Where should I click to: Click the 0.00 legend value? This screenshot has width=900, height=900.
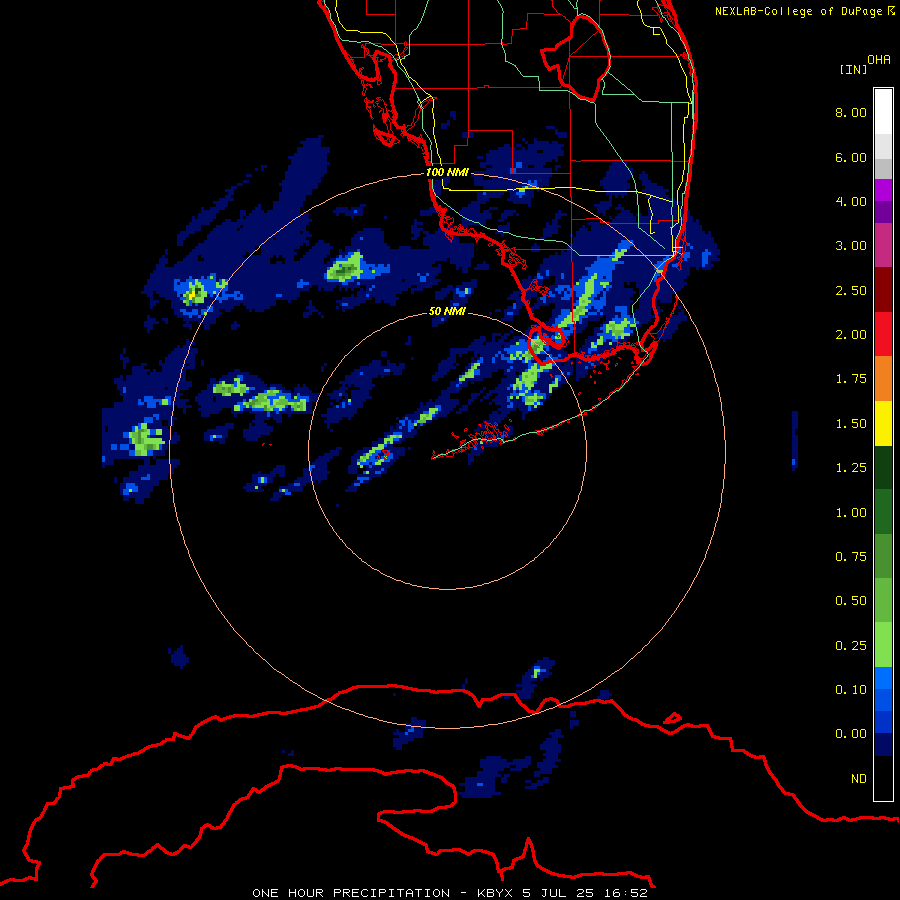[851, 734]
